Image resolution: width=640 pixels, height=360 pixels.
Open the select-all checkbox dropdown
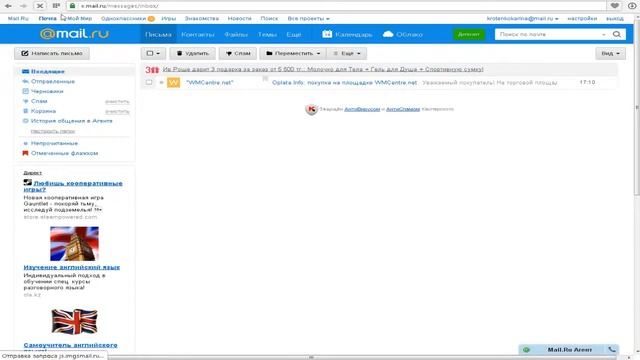[153, 53]
